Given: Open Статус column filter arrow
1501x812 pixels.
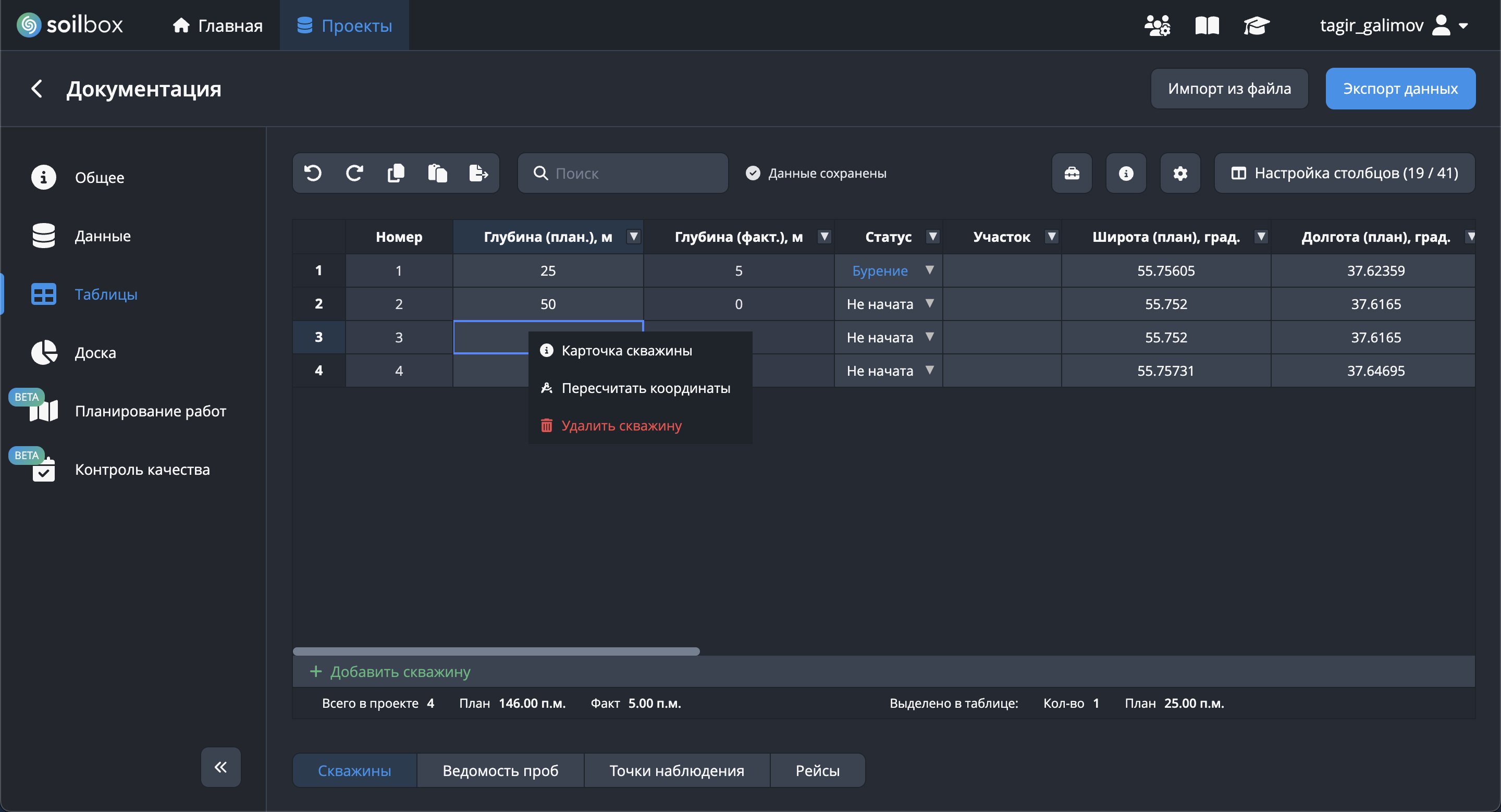Looking at the screenshot, I should 932,237.
